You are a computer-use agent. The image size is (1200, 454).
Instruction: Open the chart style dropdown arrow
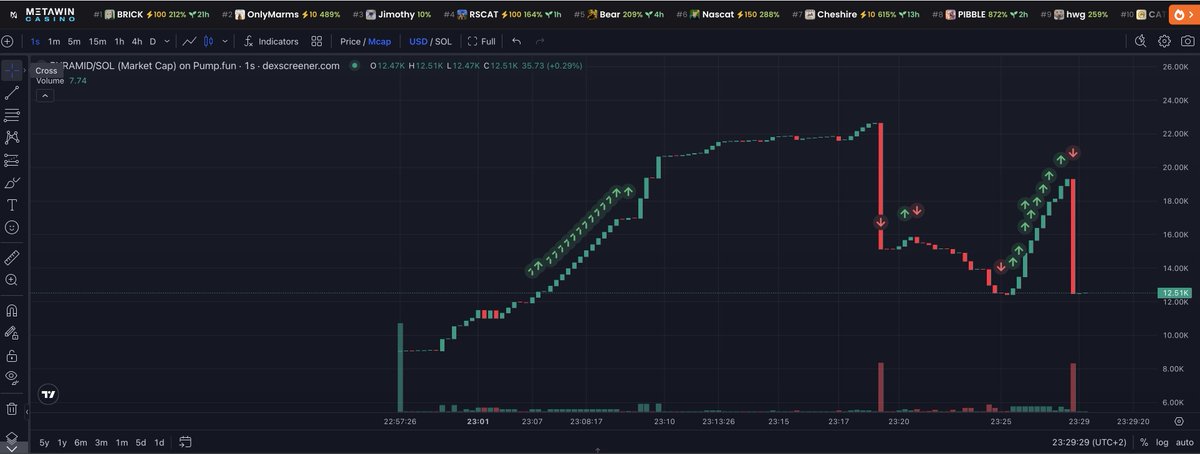(x=225, y=41)
